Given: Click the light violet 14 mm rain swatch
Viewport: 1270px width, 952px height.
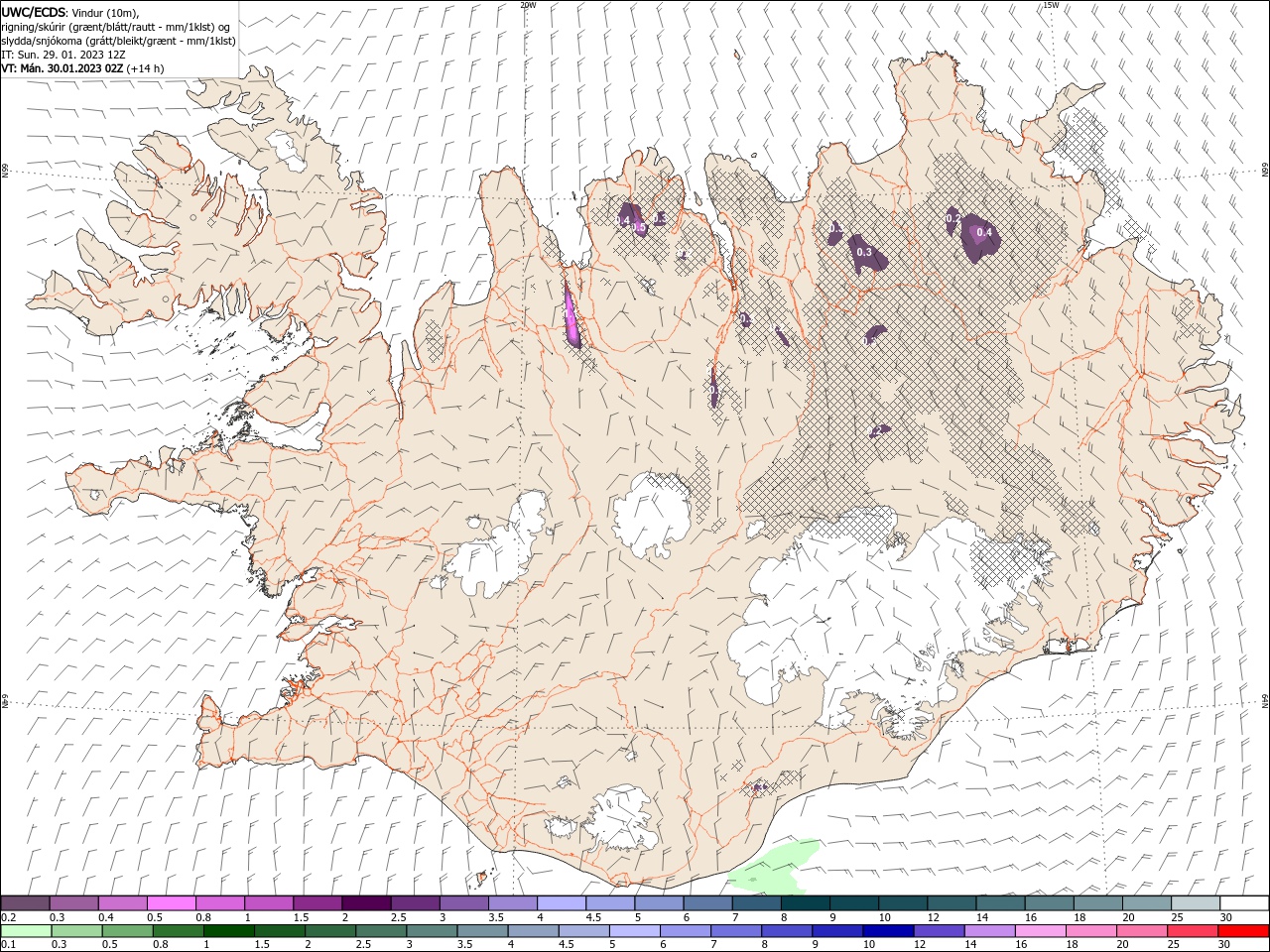Looking at the screenshot, I should pos(990,931).
